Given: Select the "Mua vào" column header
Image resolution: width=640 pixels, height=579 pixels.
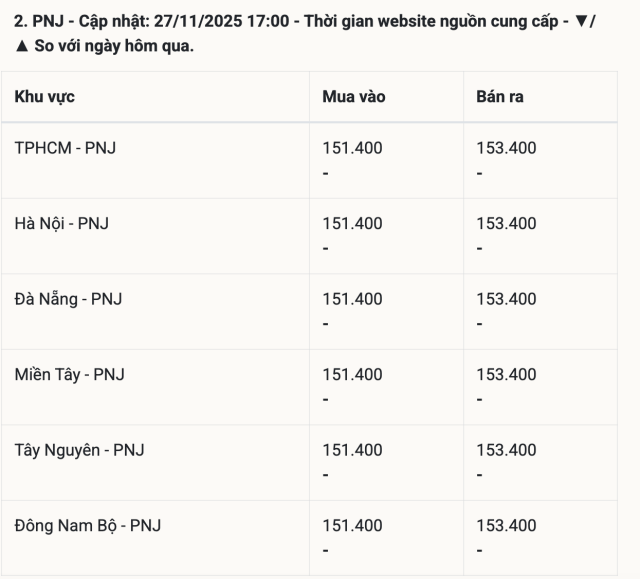Looking at the screenshot, I should pyautogui.click(x=353, y=97).
